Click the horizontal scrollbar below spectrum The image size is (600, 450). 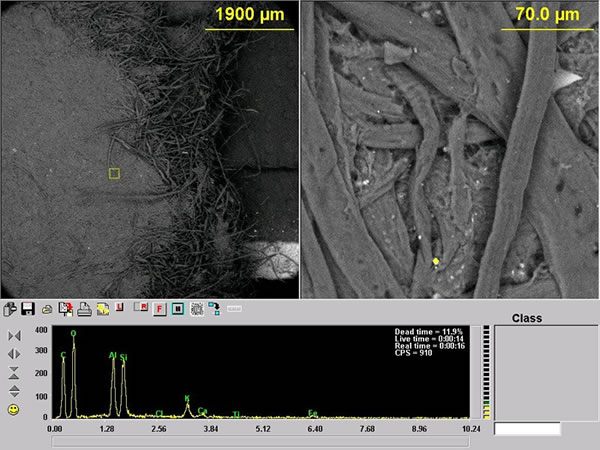pyautogui.click(x=260, y=442)
